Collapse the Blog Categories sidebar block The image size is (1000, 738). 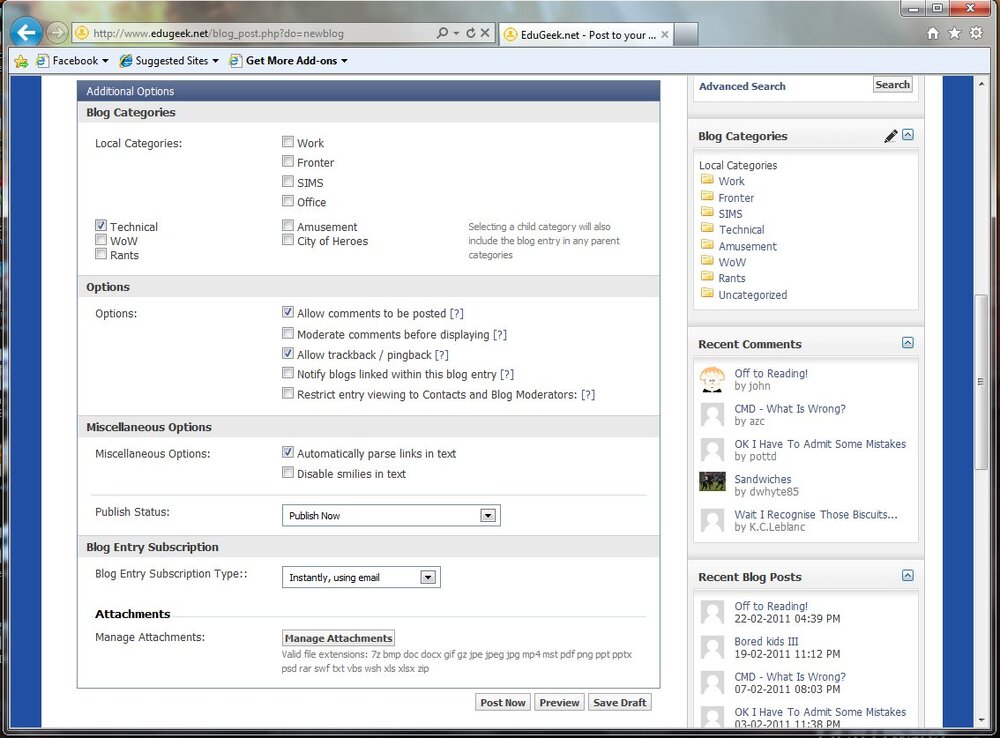point(908,135)
